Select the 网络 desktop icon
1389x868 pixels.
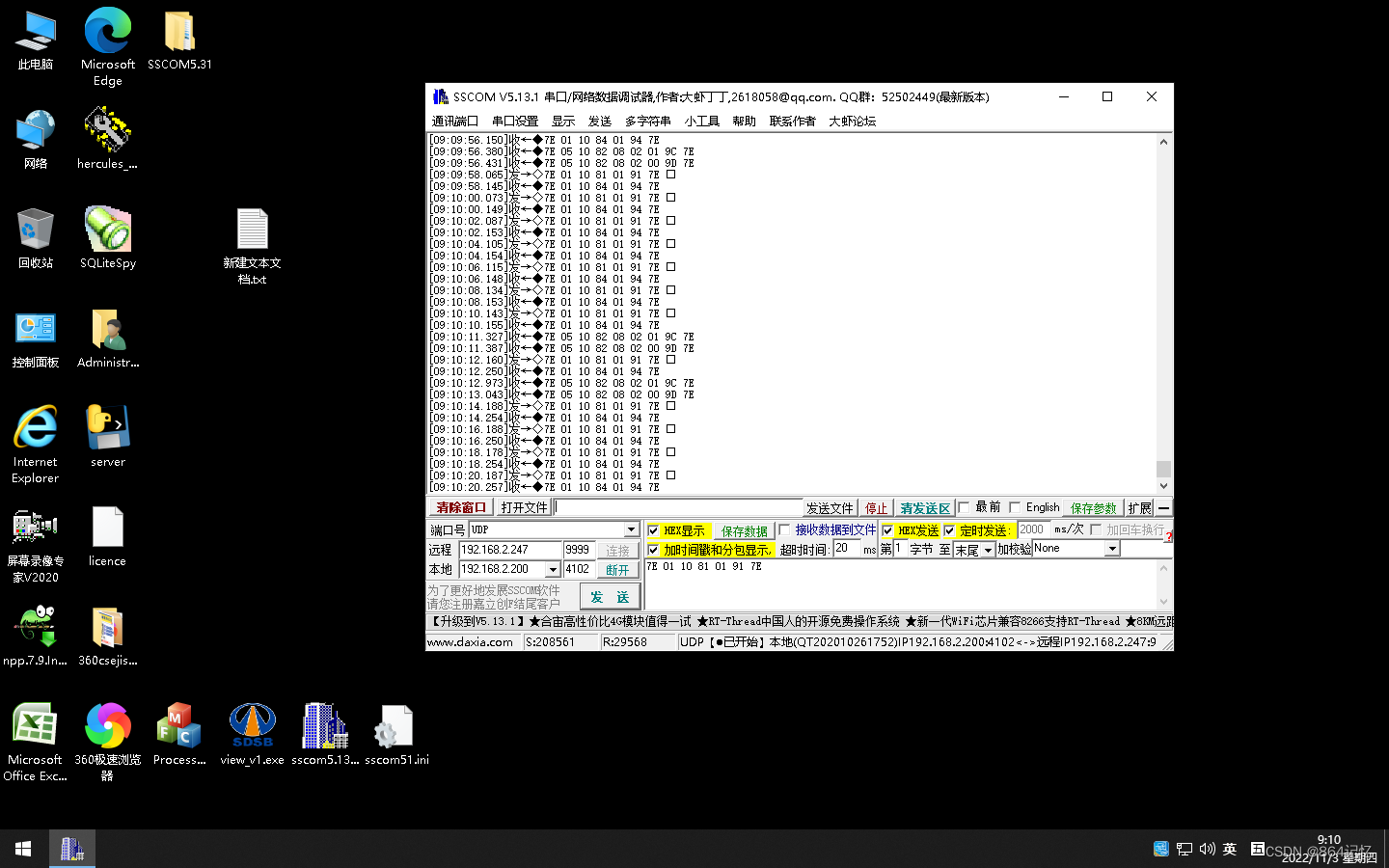tap(36, 140)
